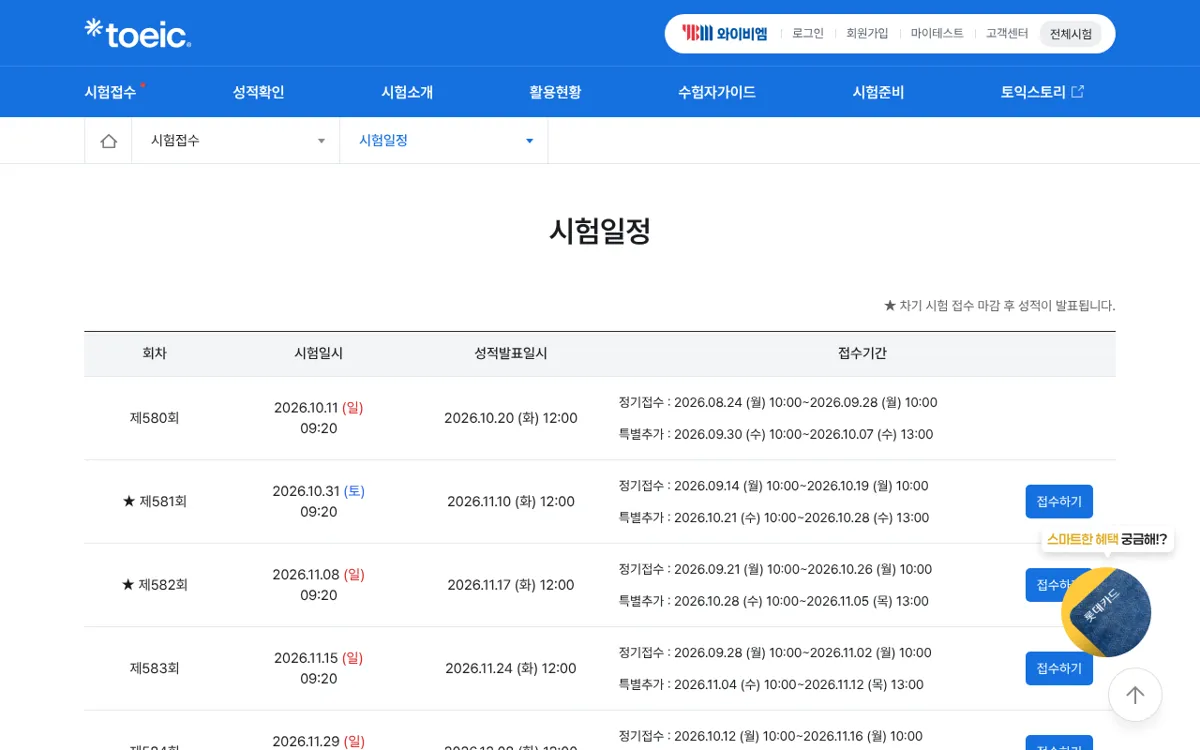Click score date 2026.10.20 (화) 12:00
The image size is (1200, 750).
tap(511, 418)
